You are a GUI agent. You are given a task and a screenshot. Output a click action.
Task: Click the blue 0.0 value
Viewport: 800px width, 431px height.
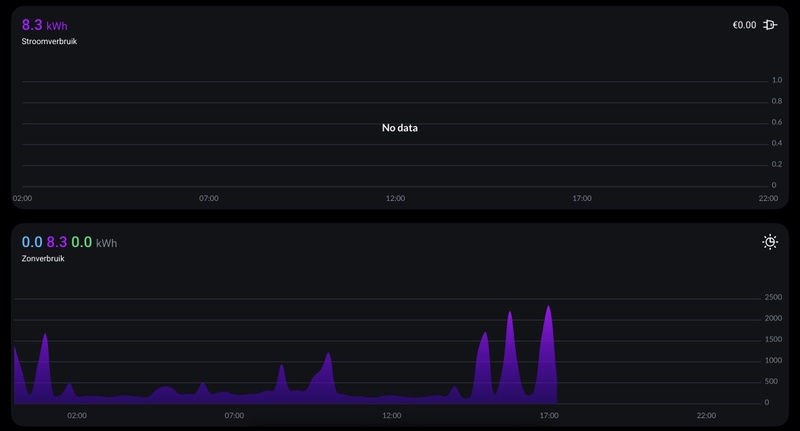pyautogui.click(x=32, y=242)
